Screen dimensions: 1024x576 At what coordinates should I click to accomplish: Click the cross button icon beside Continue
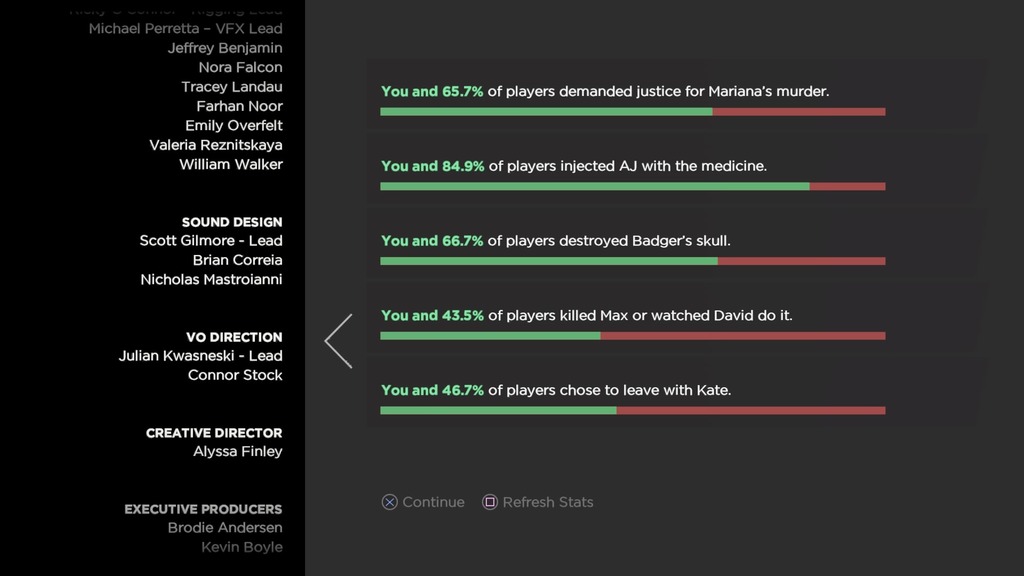(390, 502)
